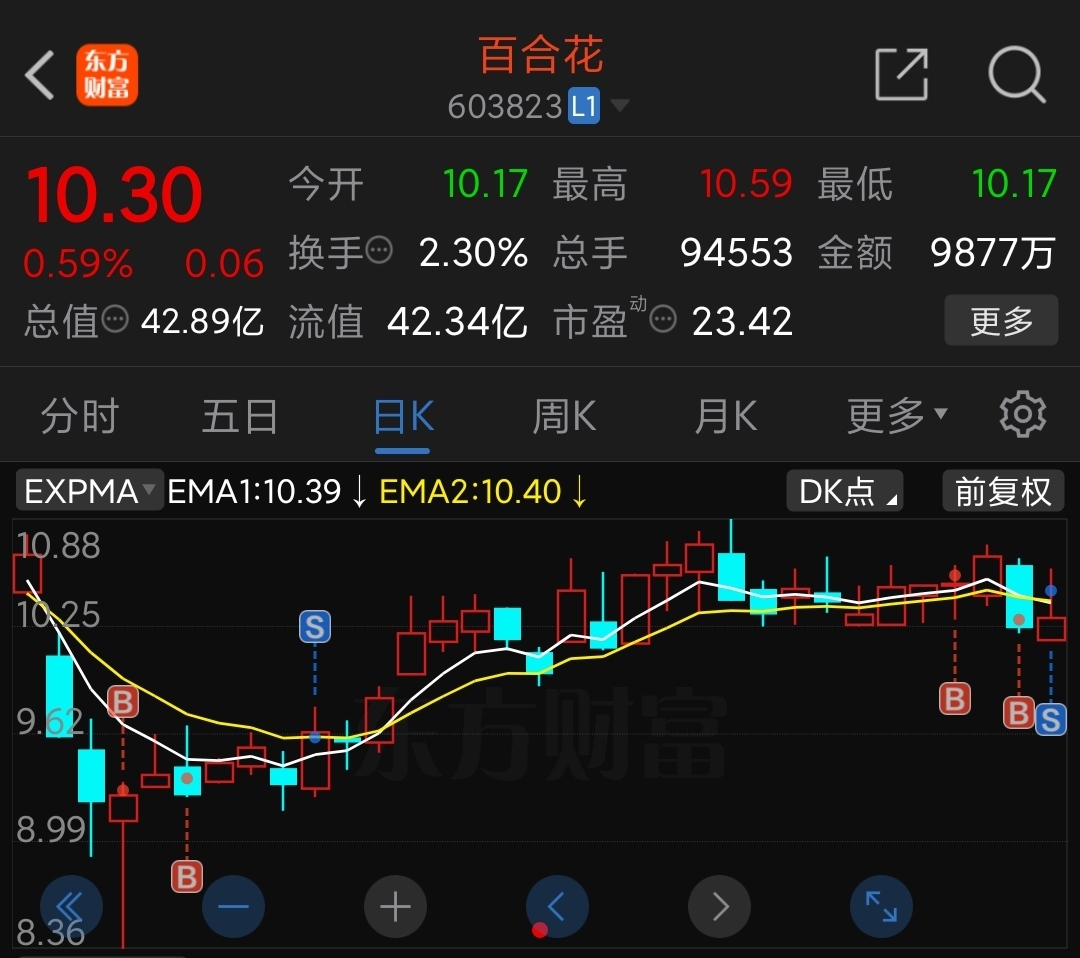Tap the info icon beside 市盈
1080x958 pixels.
tap(663, 319)
